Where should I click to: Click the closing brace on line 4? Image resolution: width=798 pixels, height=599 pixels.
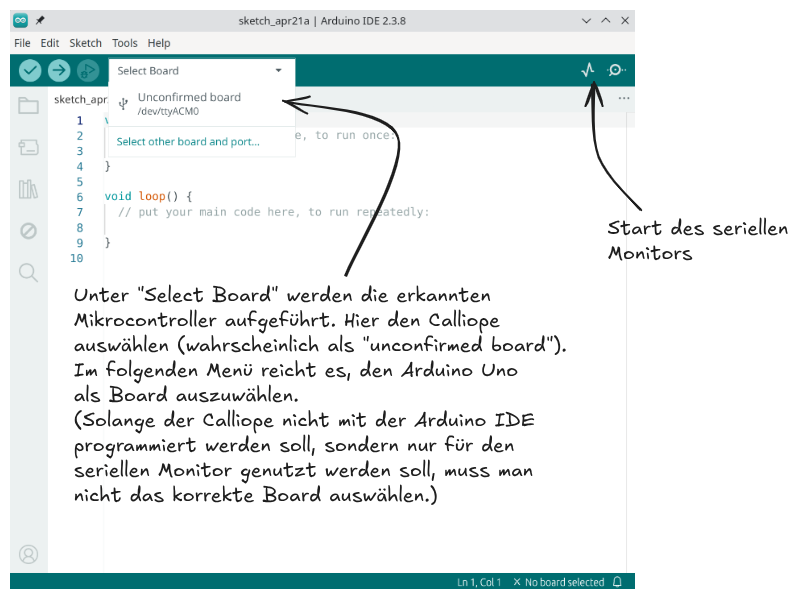point(107,166)
